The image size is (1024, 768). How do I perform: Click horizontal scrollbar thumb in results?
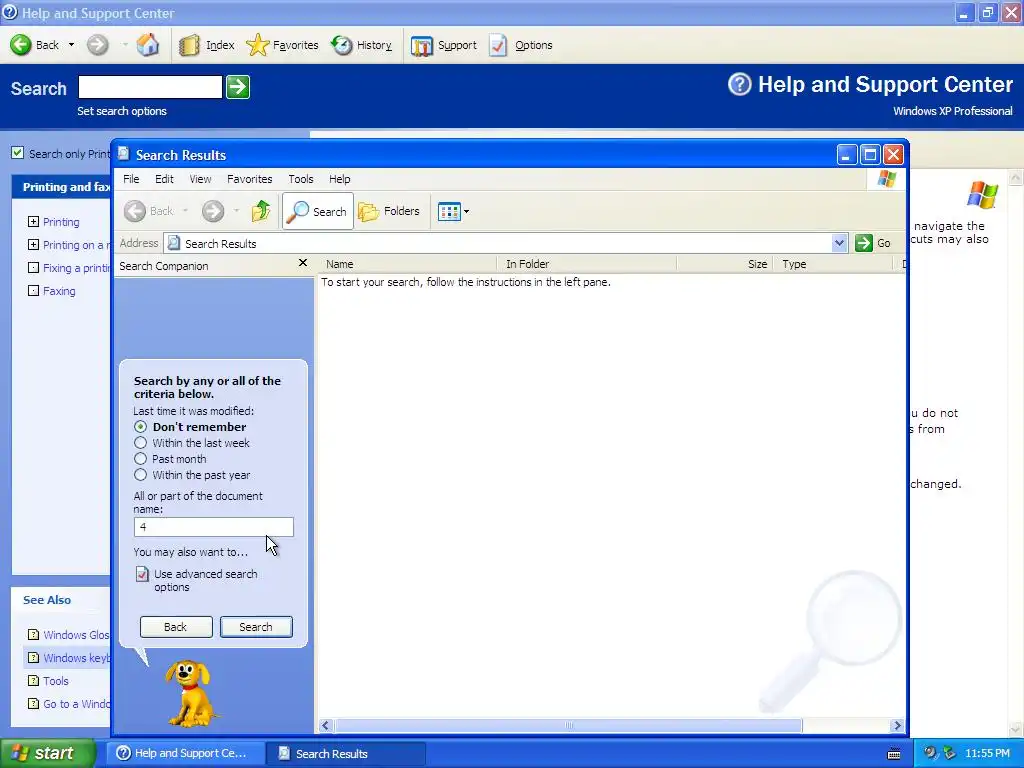tap(568, 726)
